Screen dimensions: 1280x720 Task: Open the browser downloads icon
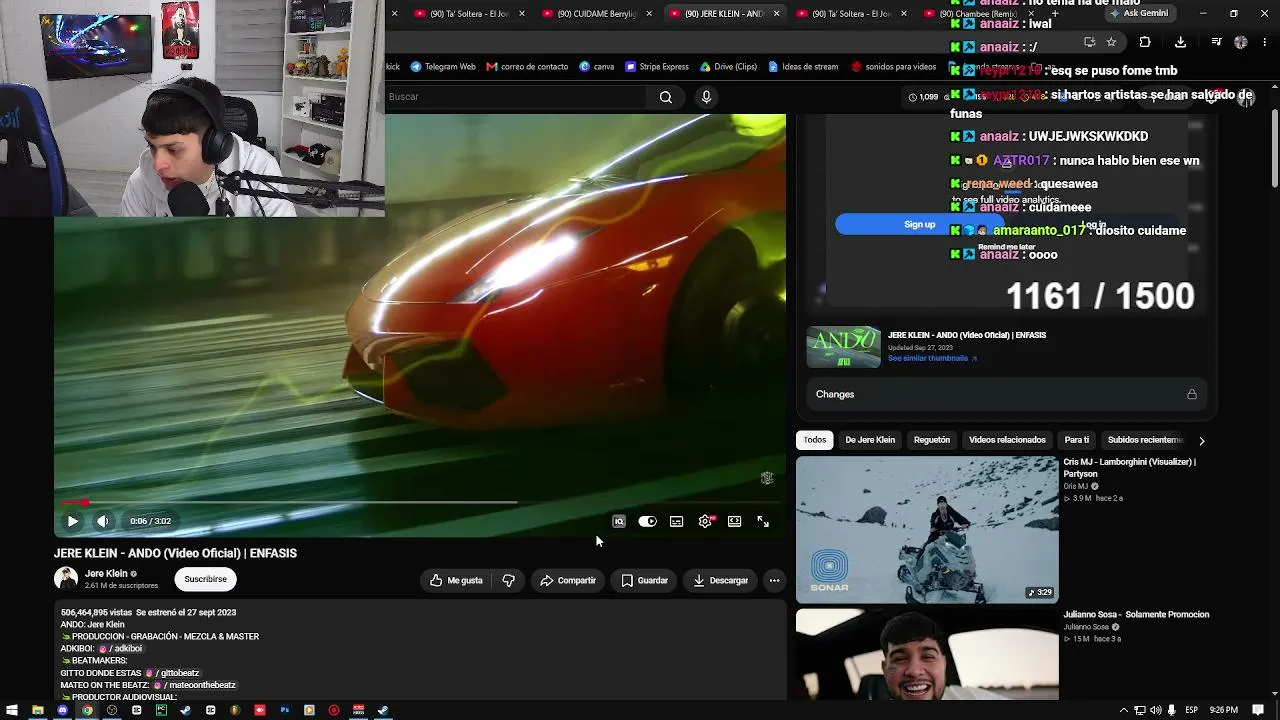click(x=1180, y=43)
